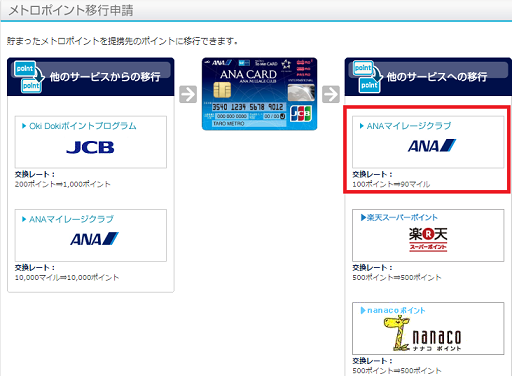Click the triangle before 楽天スーパーポイント
Image resolution: width=512 pixels, height=376 pixels.
363,218
